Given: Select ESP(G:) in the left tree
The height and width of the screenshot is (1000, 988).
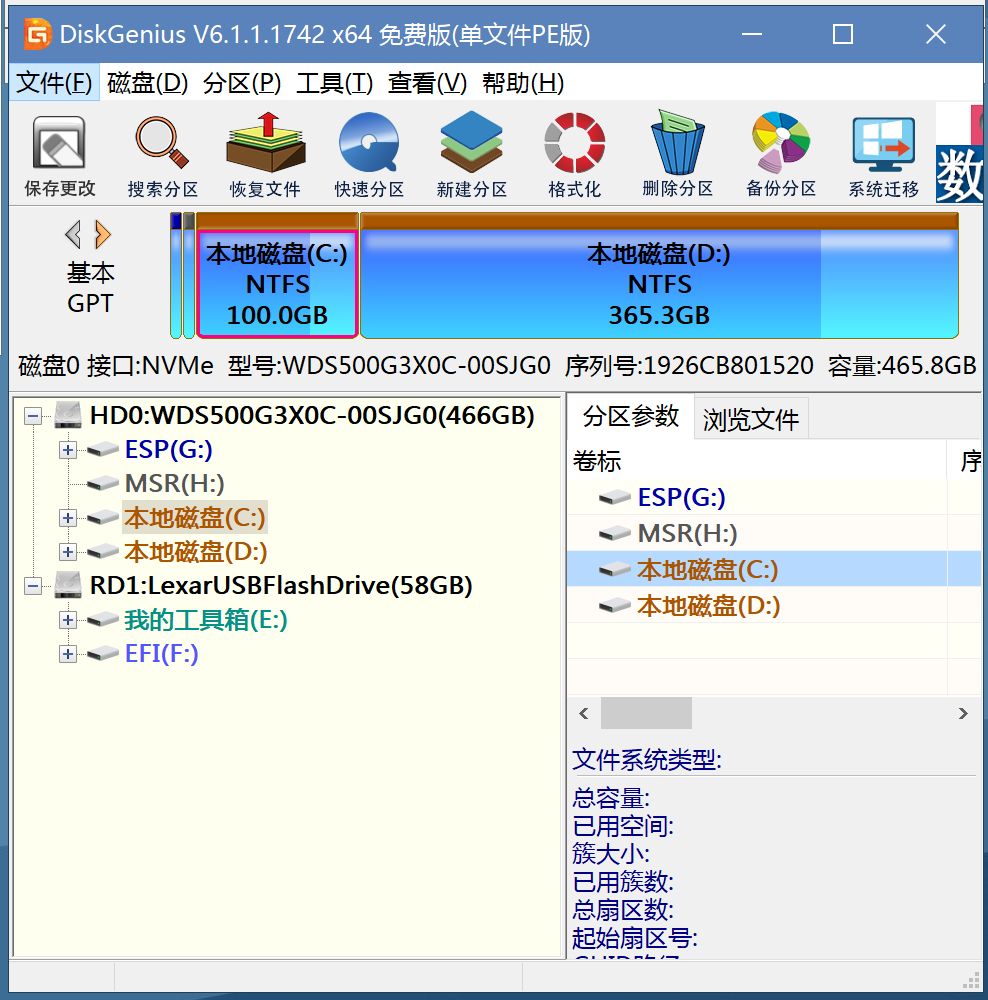Looking at the screenshot, I should (x=168, y=450).
